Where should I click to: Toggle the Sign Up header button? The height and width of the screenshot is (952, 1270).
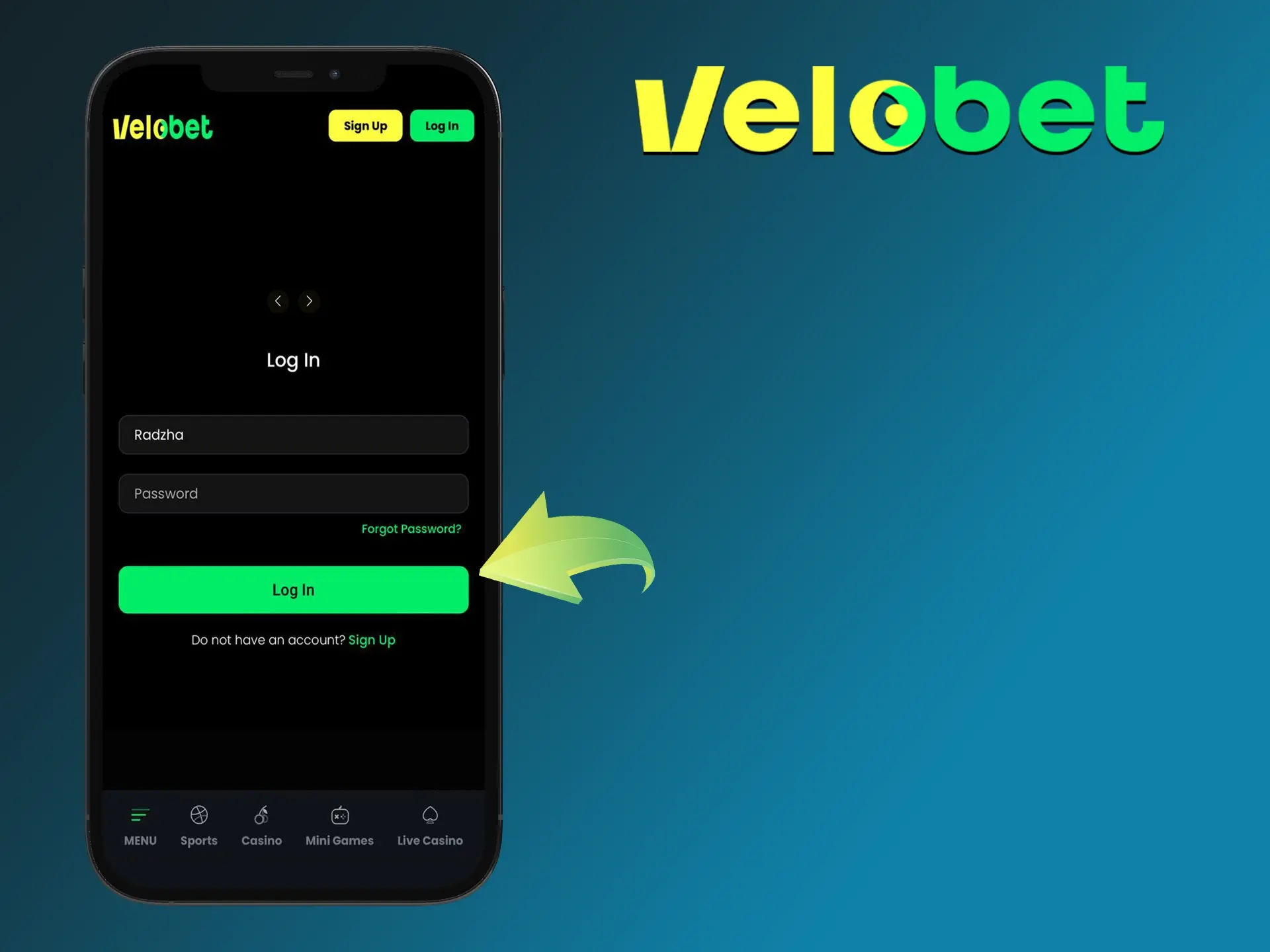pyautogui.click(x=364, y=126)
